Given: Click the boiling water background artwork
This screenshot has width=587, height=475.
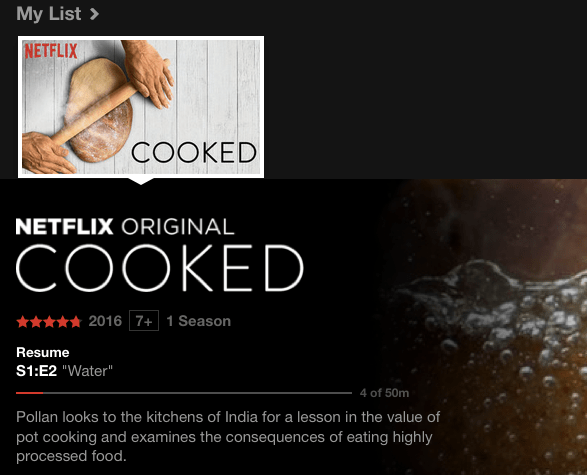Looking at the screenshot, I should click(x=487, y=326).
